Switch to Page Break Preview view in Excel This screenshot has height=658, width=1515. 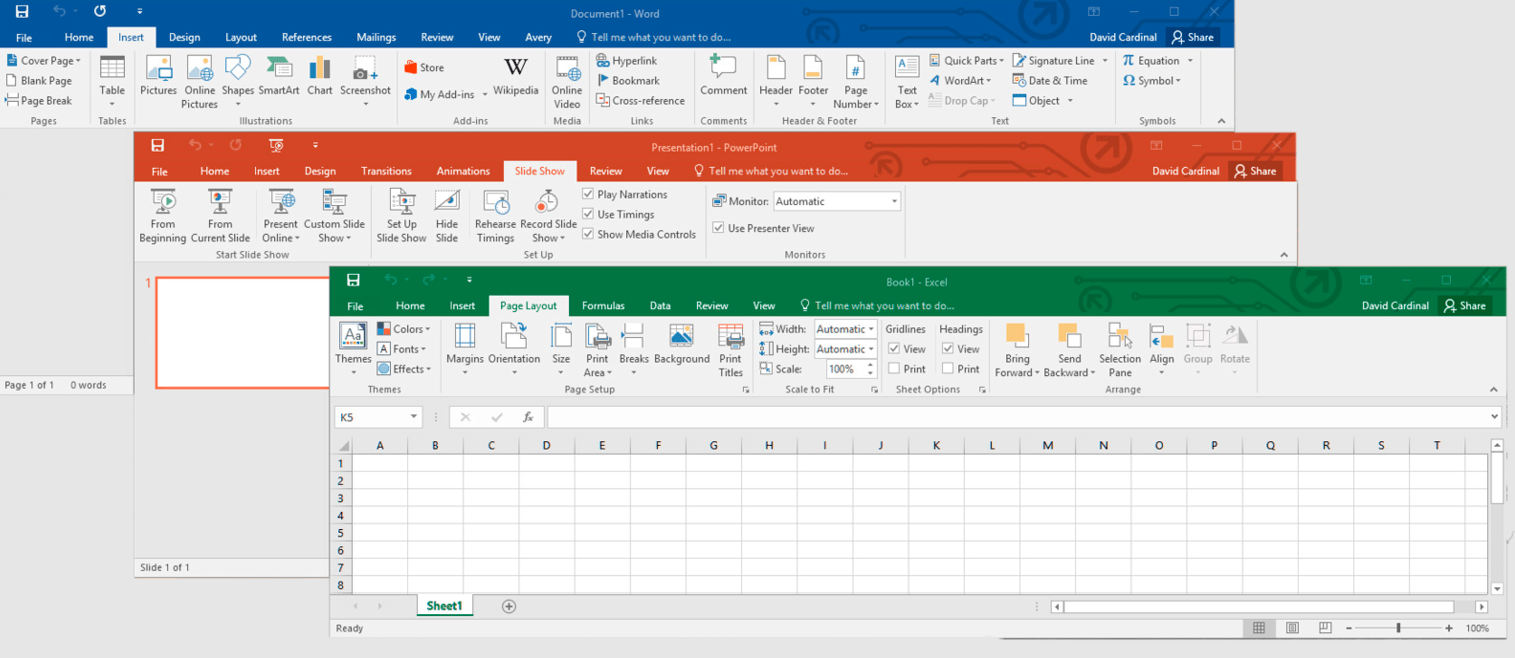coord(1325,628)
